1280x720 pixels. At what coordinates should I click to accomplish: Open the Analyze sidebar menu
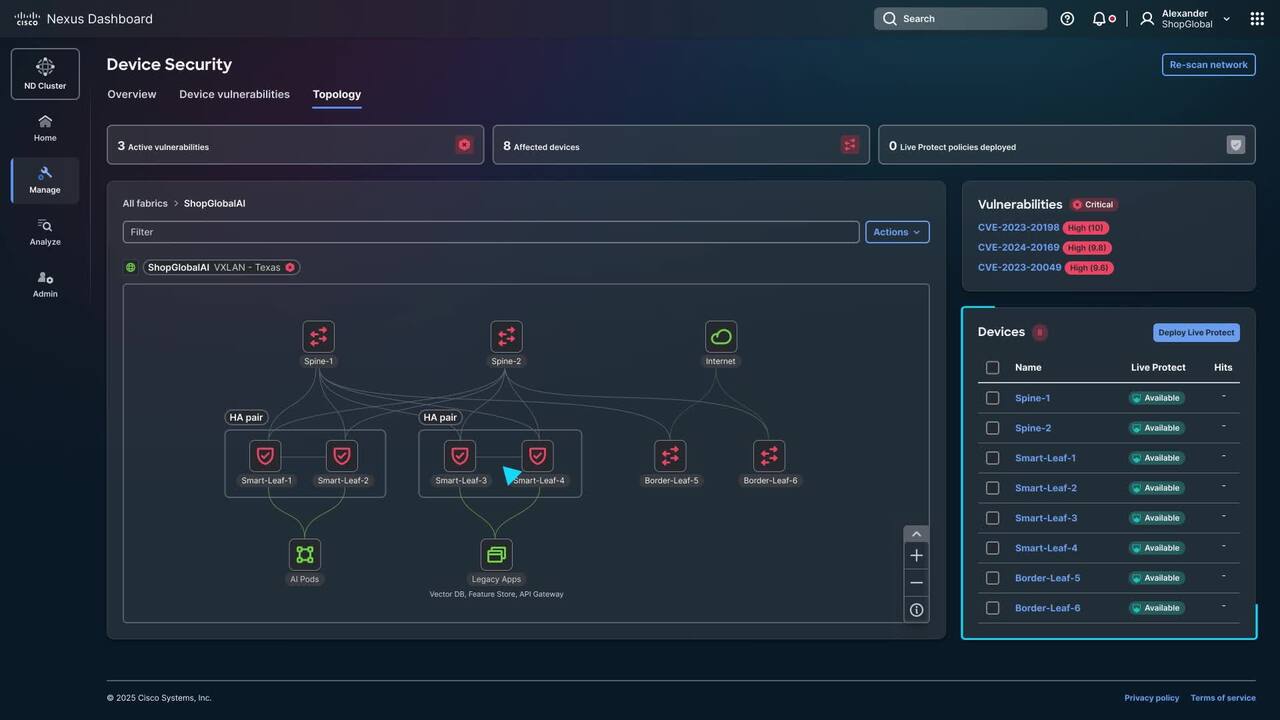[x=45, y=232]
